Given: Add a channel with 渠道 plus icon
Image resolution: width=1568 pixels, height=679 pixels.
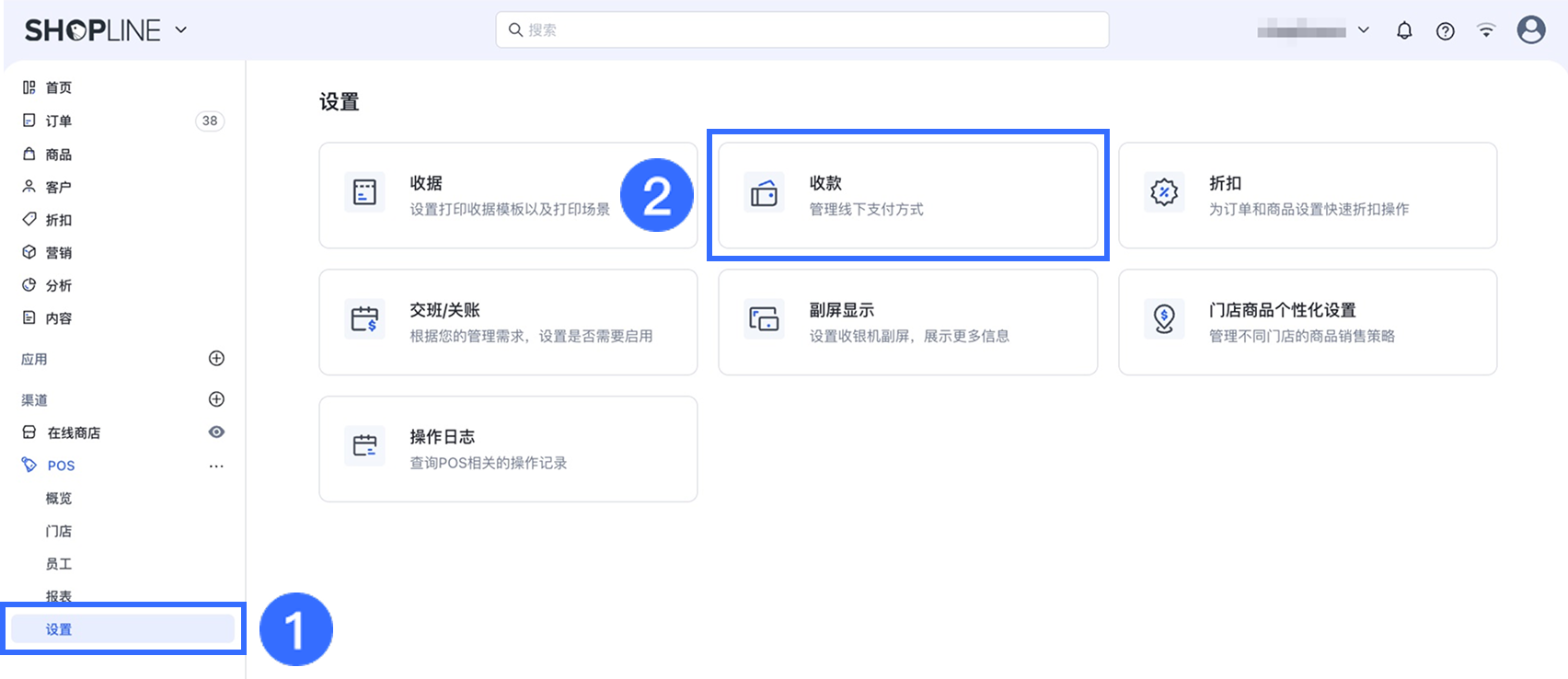Looking at the screenshot, I should coord(217,399).
